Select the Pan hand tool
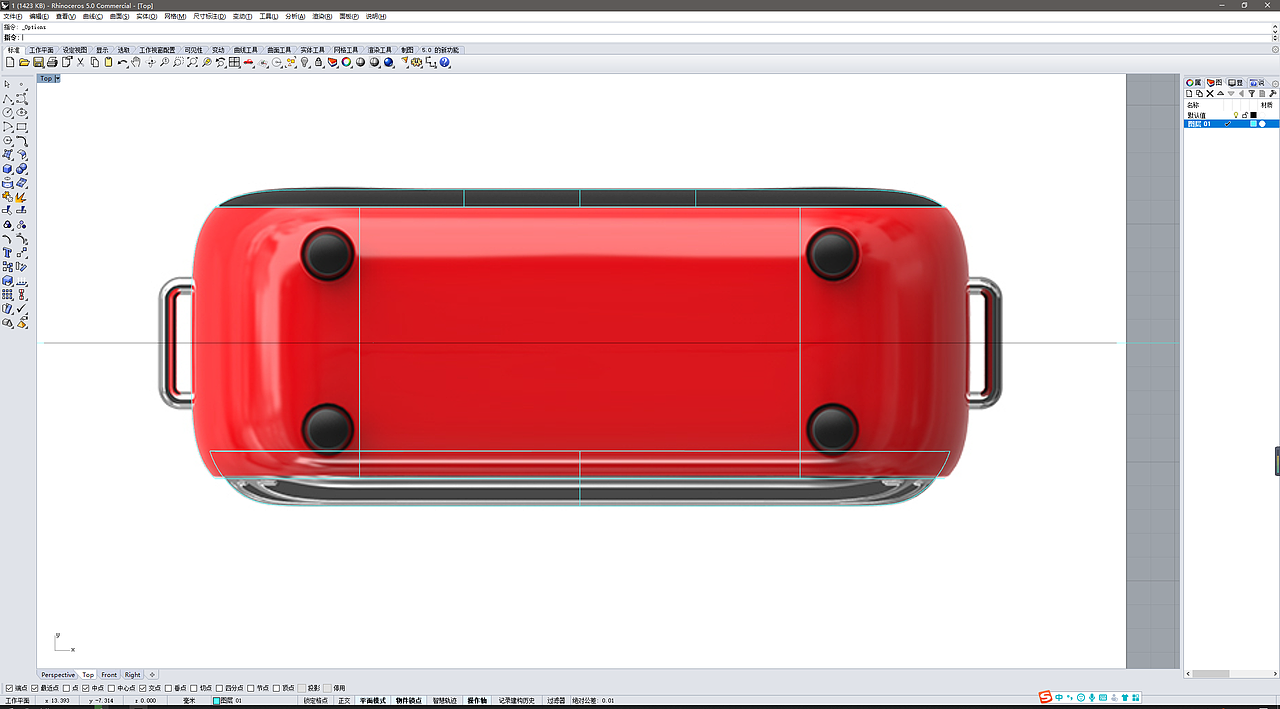Screen dimensions: 1280x709 pyautogui.click(x=136, y=62)
